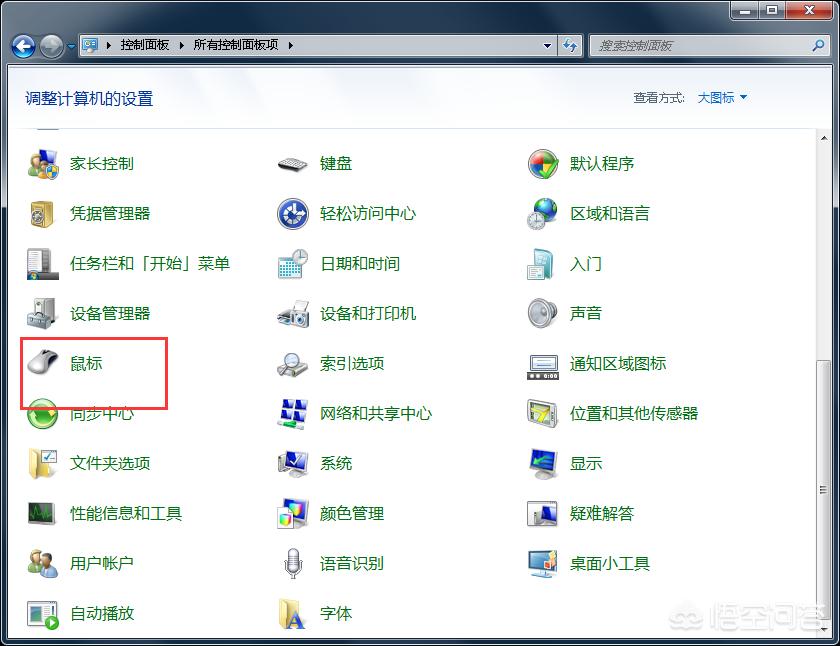The height and width of the screenshot is (646, 840).
Task: Click the 性能信息和工具 icon
Action: tap(41, 513)
